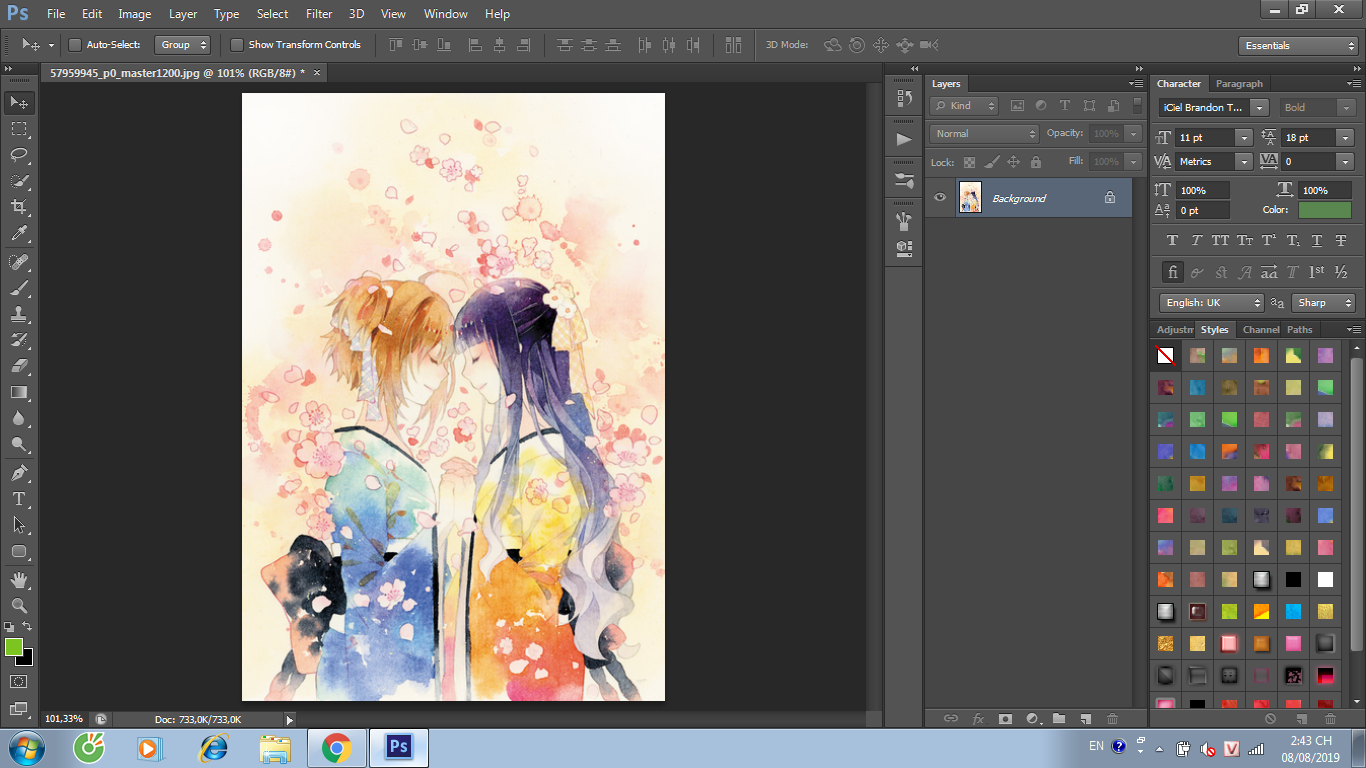Screen dimensions: 1366x768
Task: Open the font size 11 pt dropdown
Action: (1243, 137)
